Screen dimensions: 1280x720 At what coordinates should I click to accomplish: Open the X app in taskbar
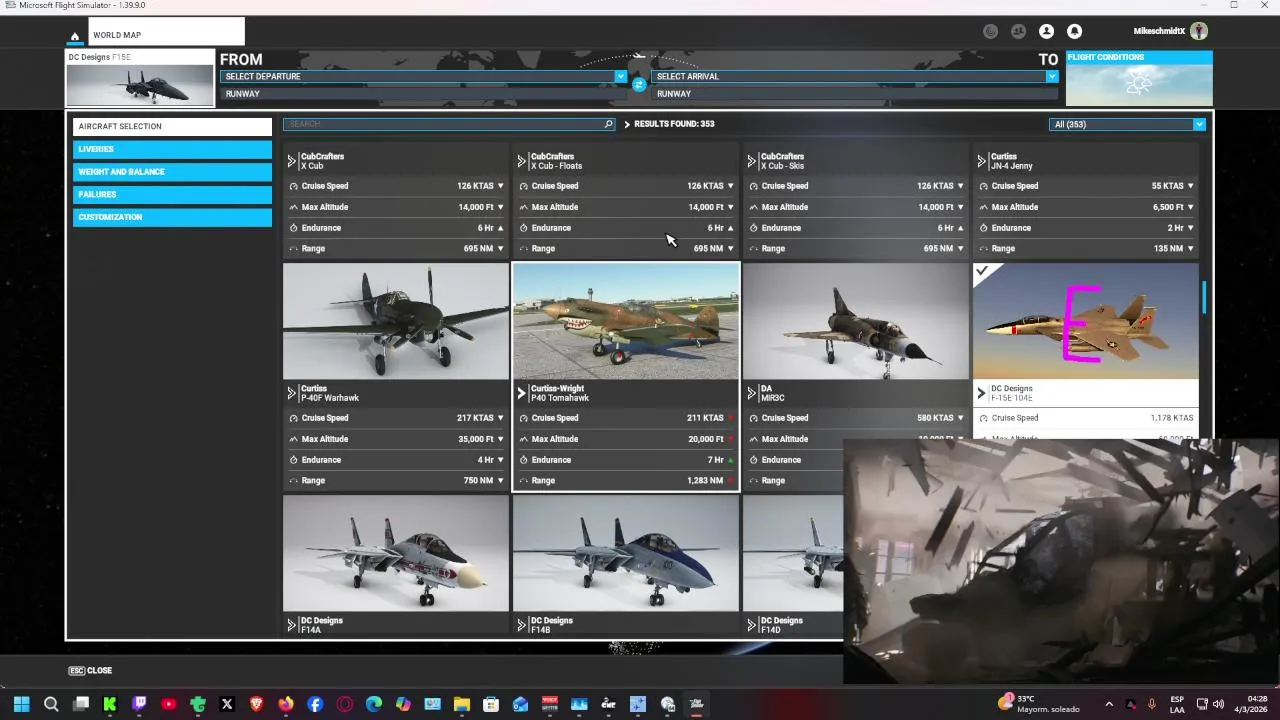pyautogui.click(x=227, y=704)
